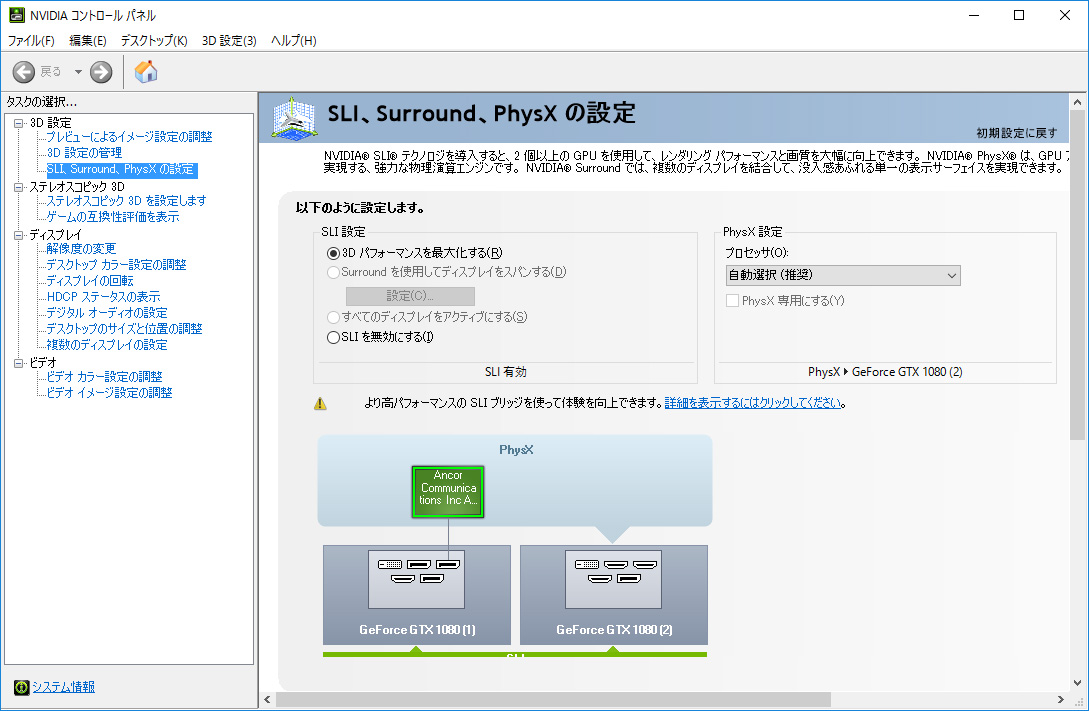Viewport: 1089px width, 711px height.
Task: Open the 3D 設定(3) menu
Action: [229, 41]
